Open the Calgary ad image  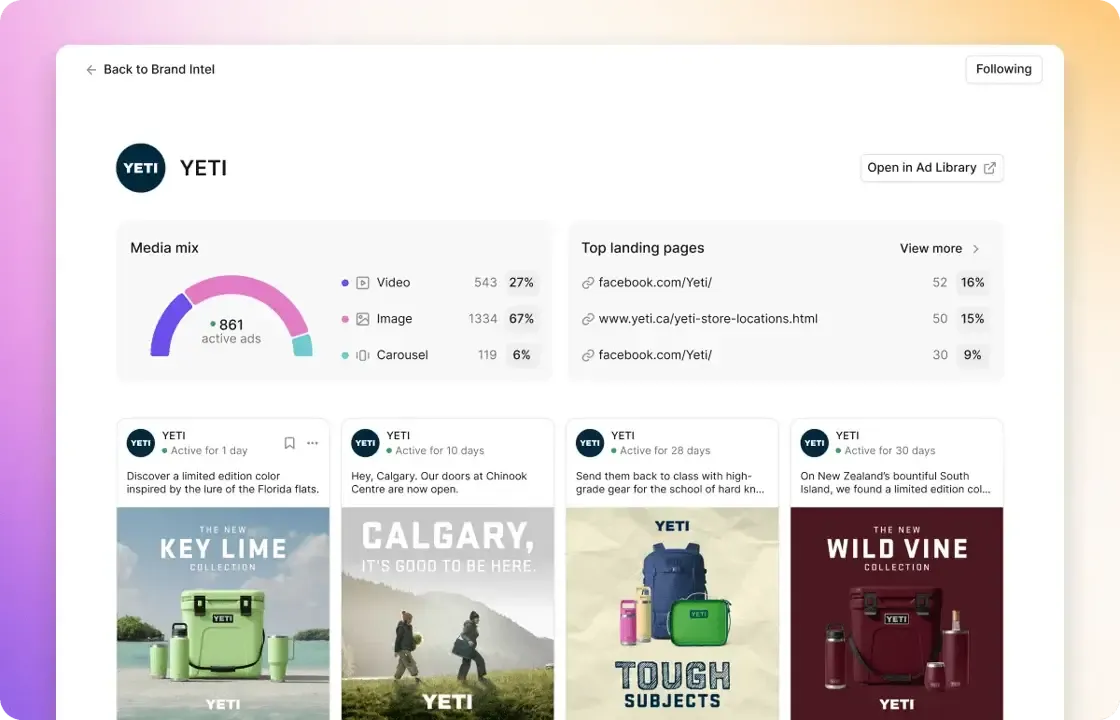pos(448,614)
